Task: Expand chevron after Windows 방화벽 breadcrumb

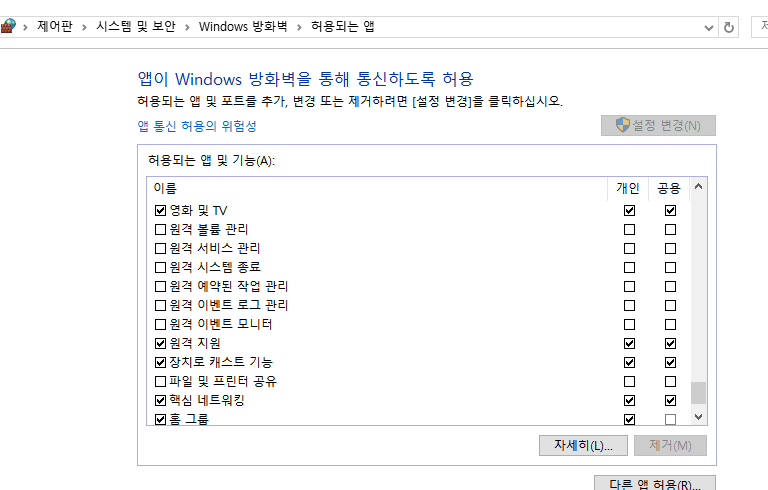Action: click(299, 27)
